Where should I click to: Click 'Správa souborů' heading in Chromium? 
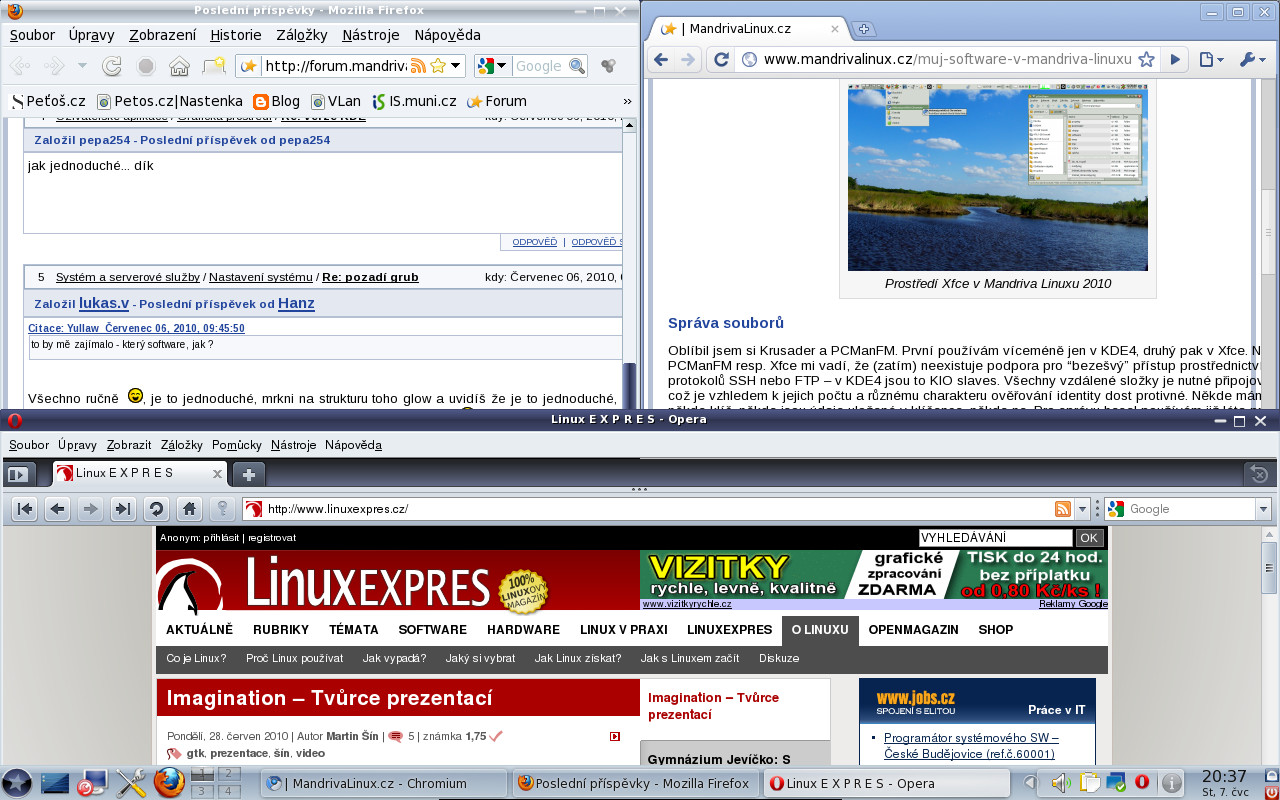pyautogui.click(x=726, y=323)
